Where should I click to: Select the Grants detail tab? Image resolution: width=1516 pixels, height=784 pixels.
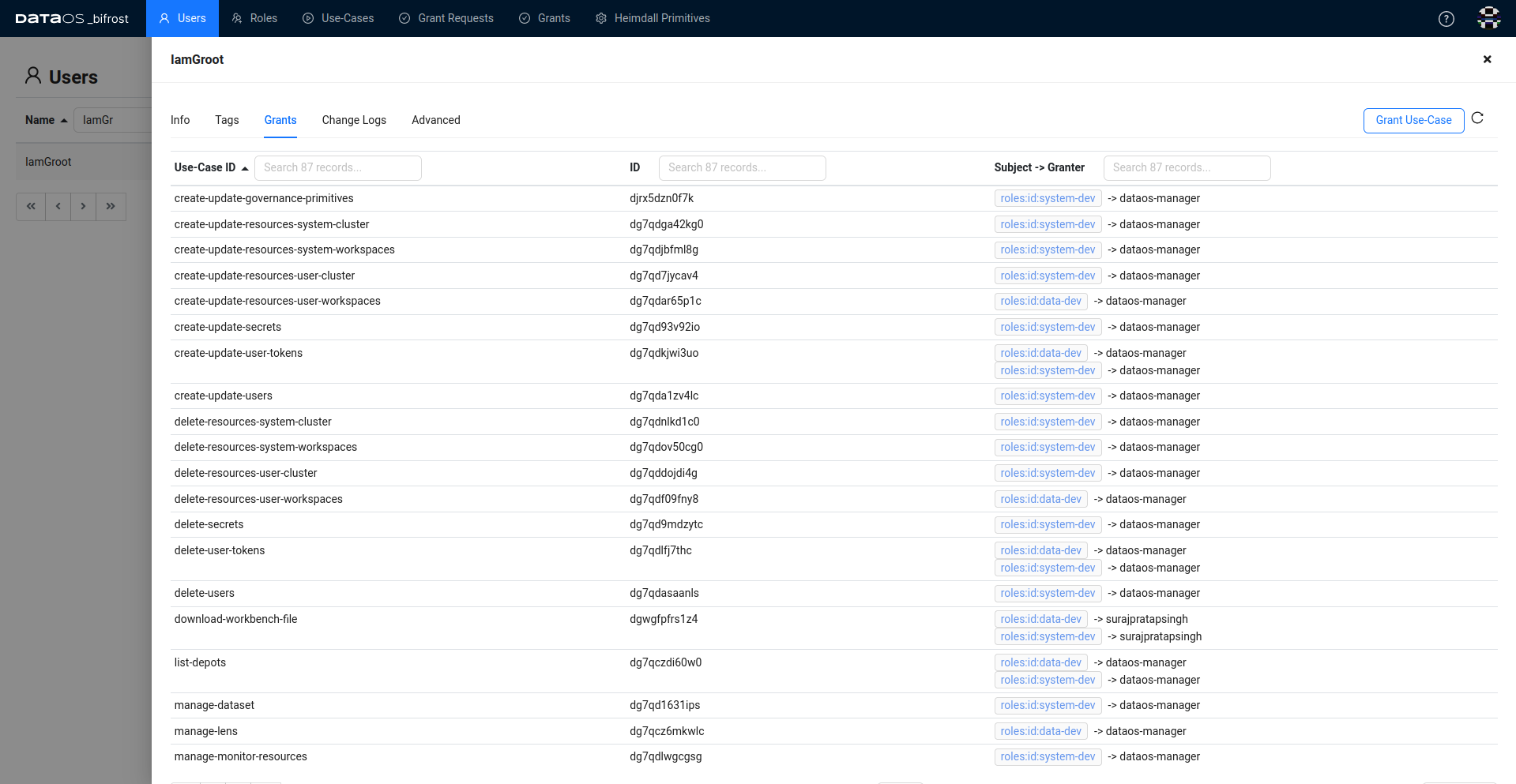(x=280, y=120)
